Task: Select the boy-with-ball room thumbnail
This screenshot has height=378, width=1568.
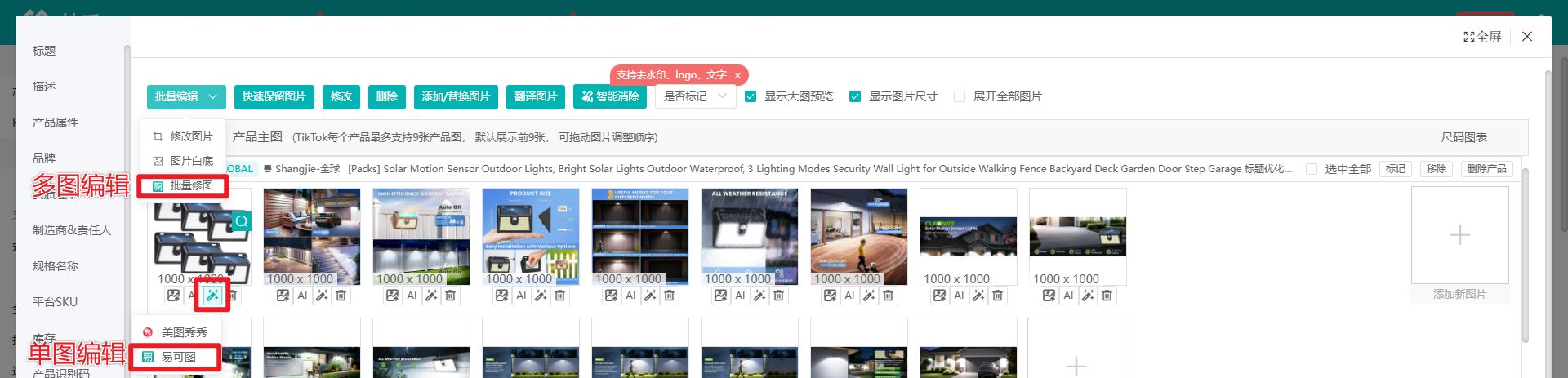Action: coord(859,237)
